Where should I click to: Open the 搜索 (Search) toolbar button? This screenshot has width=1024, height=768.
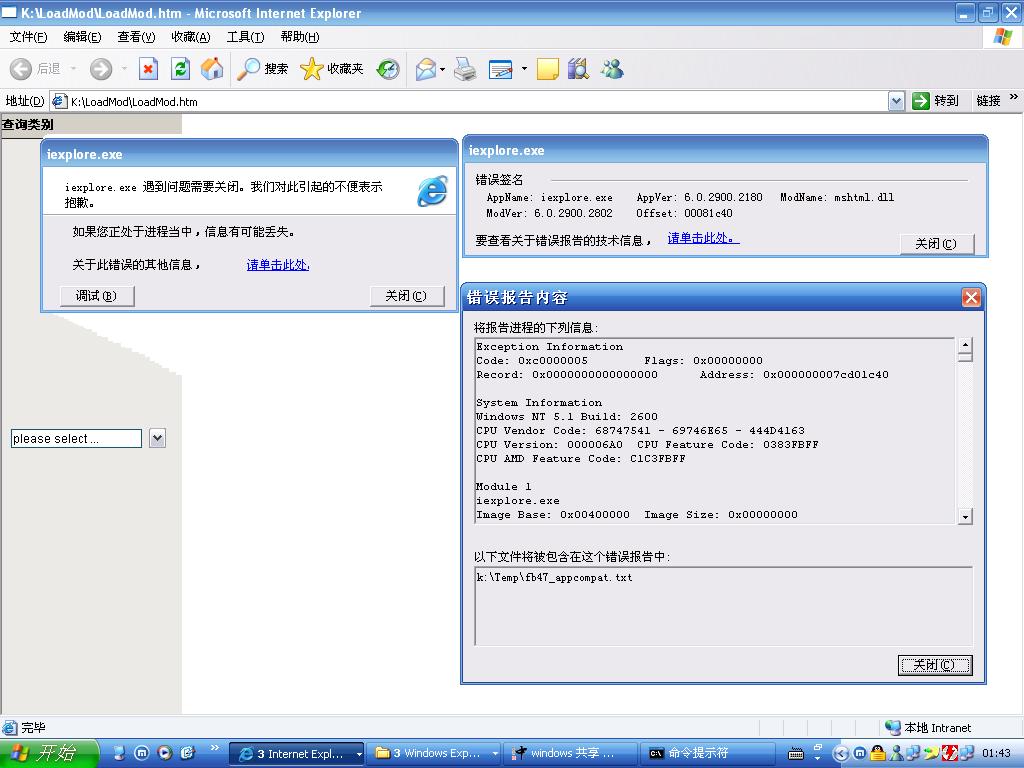[263, 68]
